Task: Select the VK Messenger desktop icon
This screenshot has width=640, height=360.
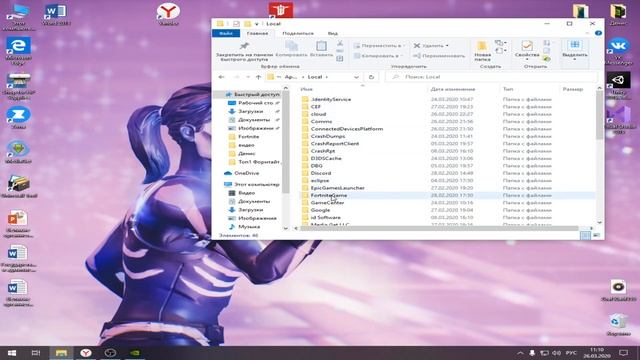Action: pos(618,51)
